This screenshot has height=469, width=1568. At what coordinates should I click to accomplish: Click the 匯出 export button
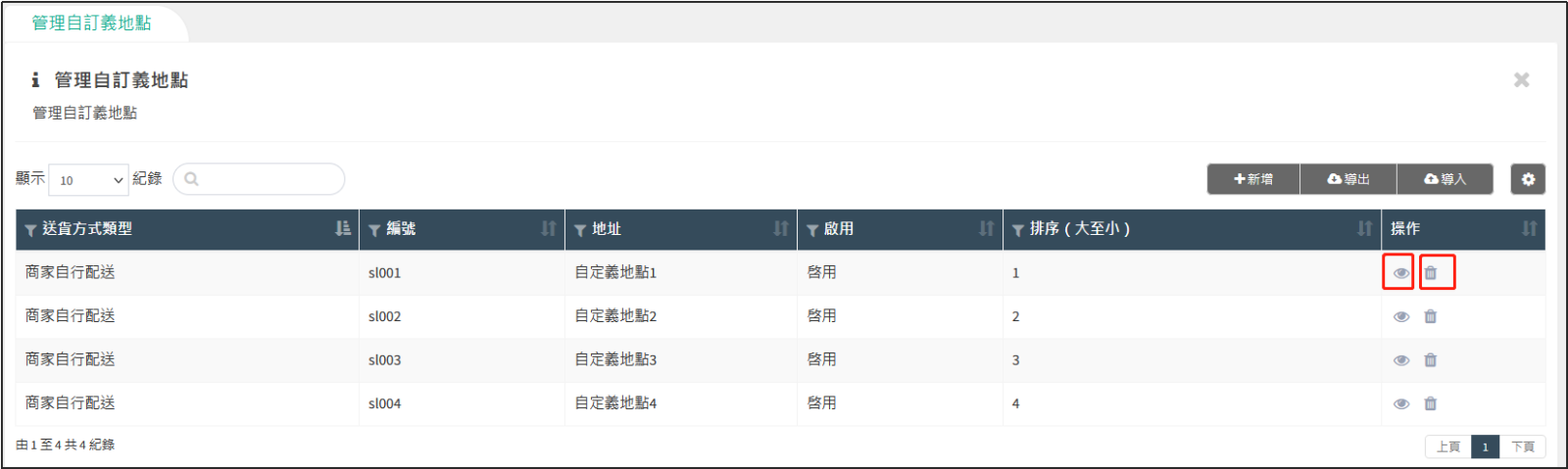(1348, 179)
